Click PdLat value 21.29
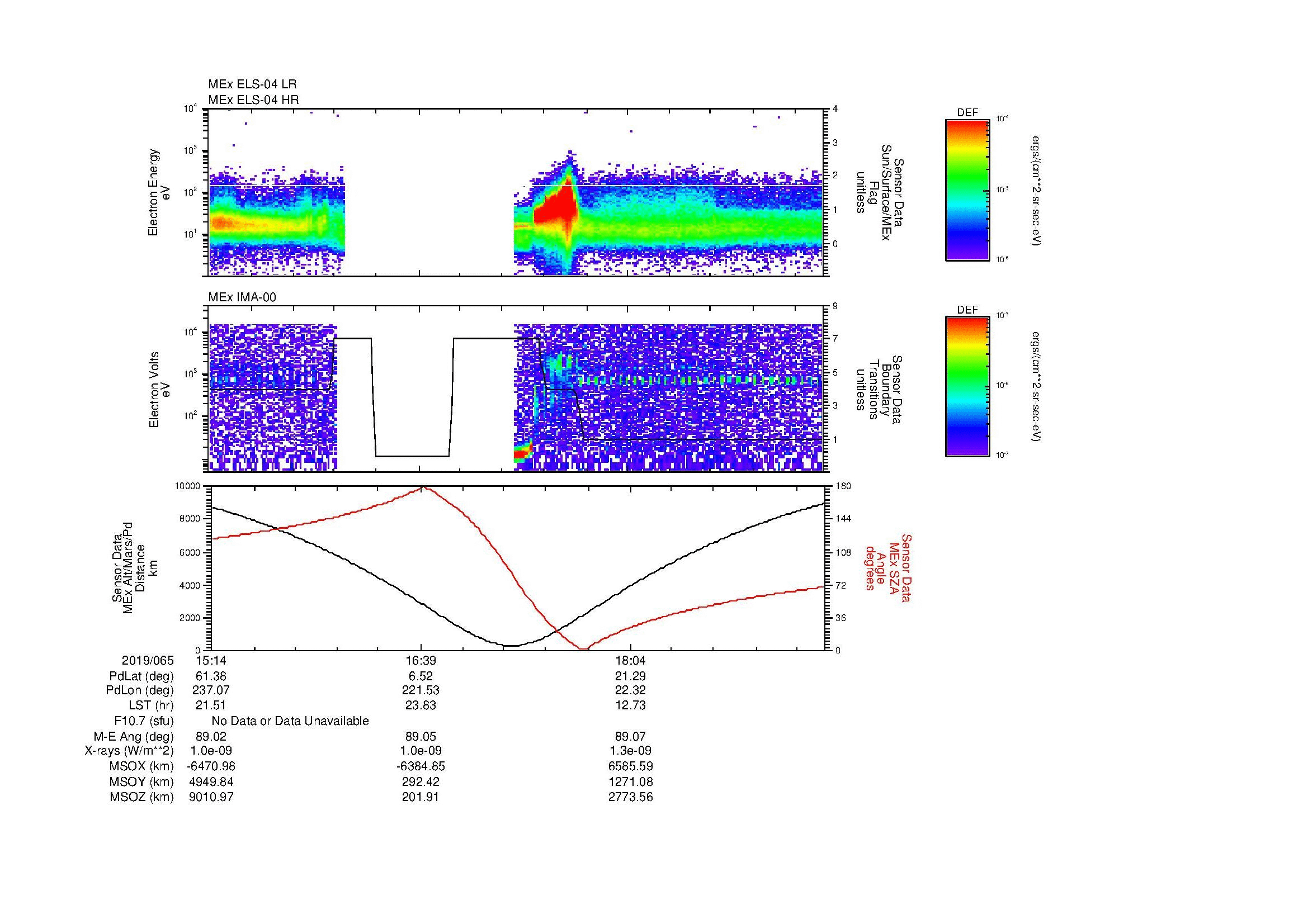This screenshot has height=924, width=1308. (631, 676)
